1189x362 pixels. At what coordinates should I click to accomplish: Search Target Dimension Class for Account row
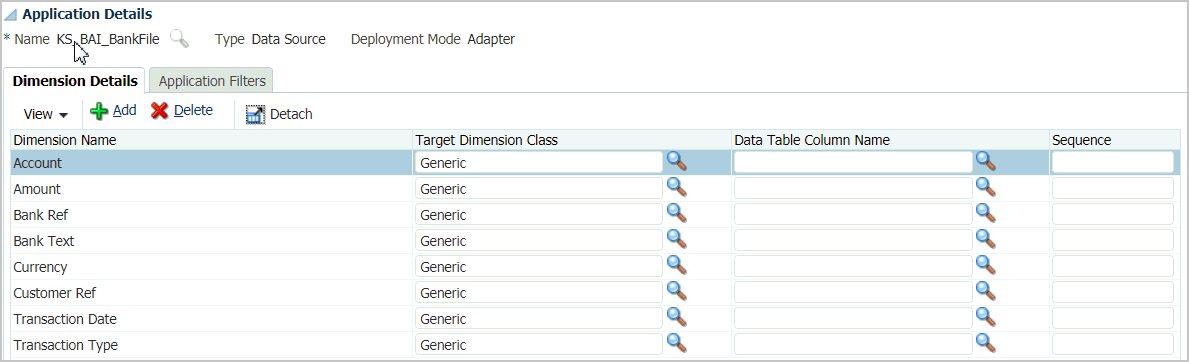[676, 161]
